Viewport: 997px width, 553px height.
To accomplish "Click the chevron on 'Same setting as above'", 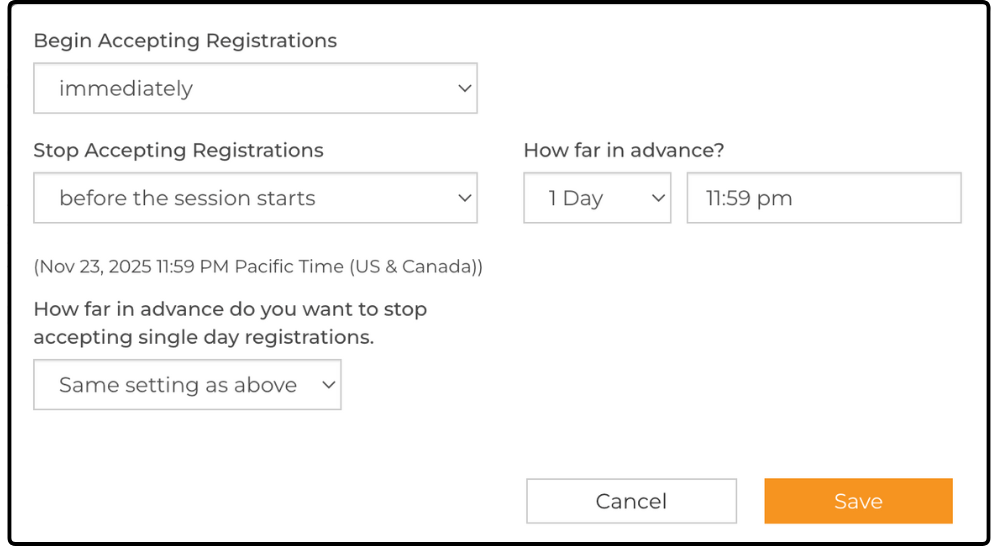I will [328, 386].
